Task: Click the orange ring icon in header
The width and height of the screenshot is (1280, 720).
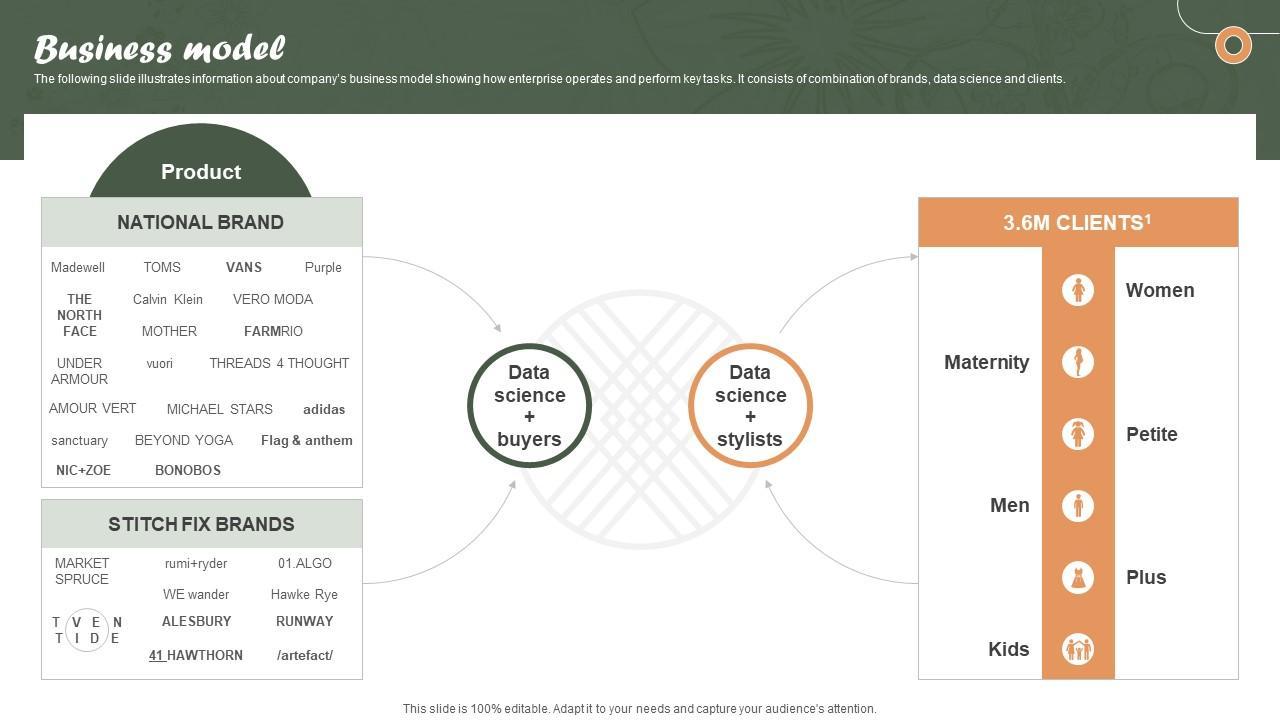Action: (x=1233, y=45)
